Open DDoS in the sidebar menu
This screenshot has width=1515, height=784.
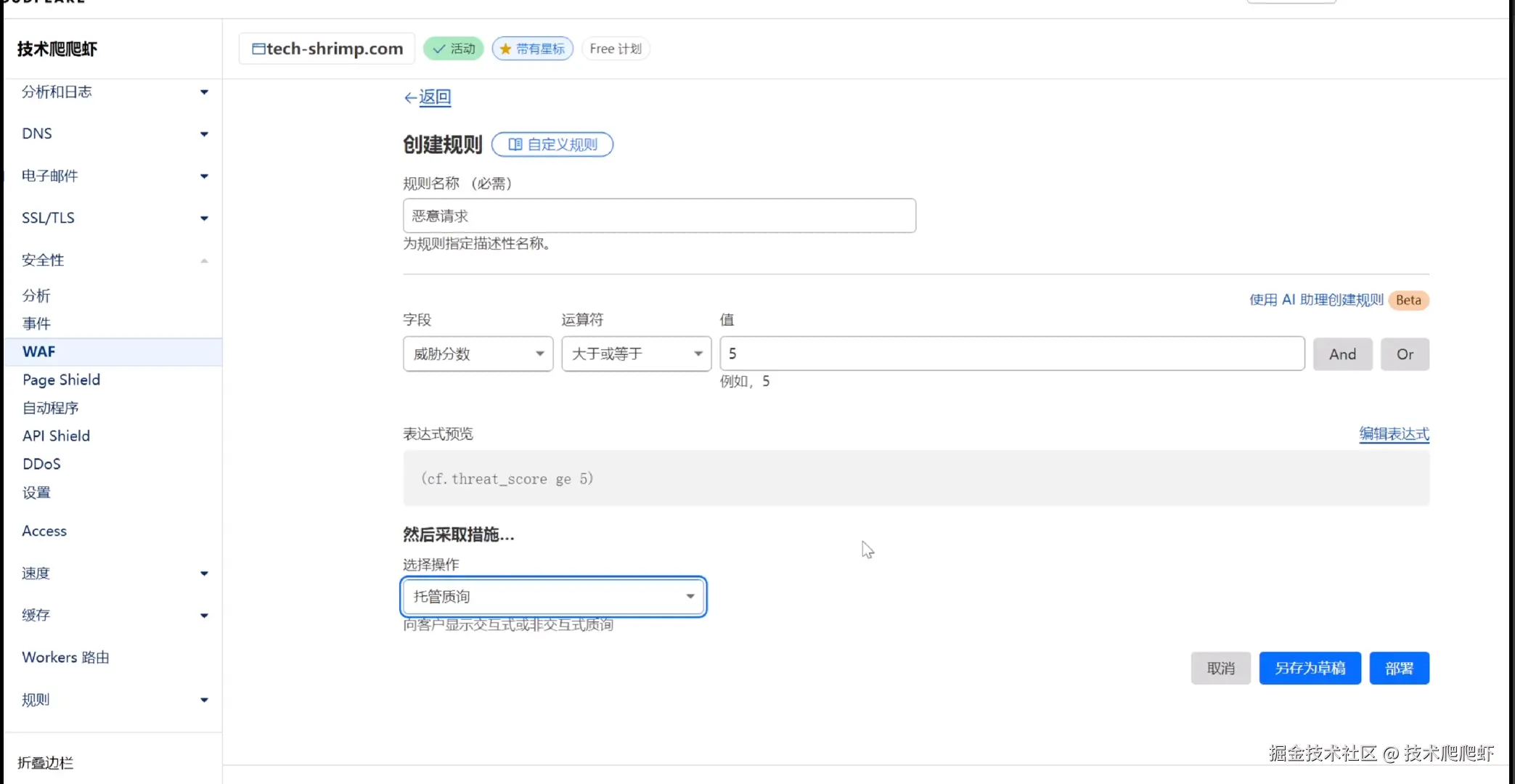pos(41,464)
